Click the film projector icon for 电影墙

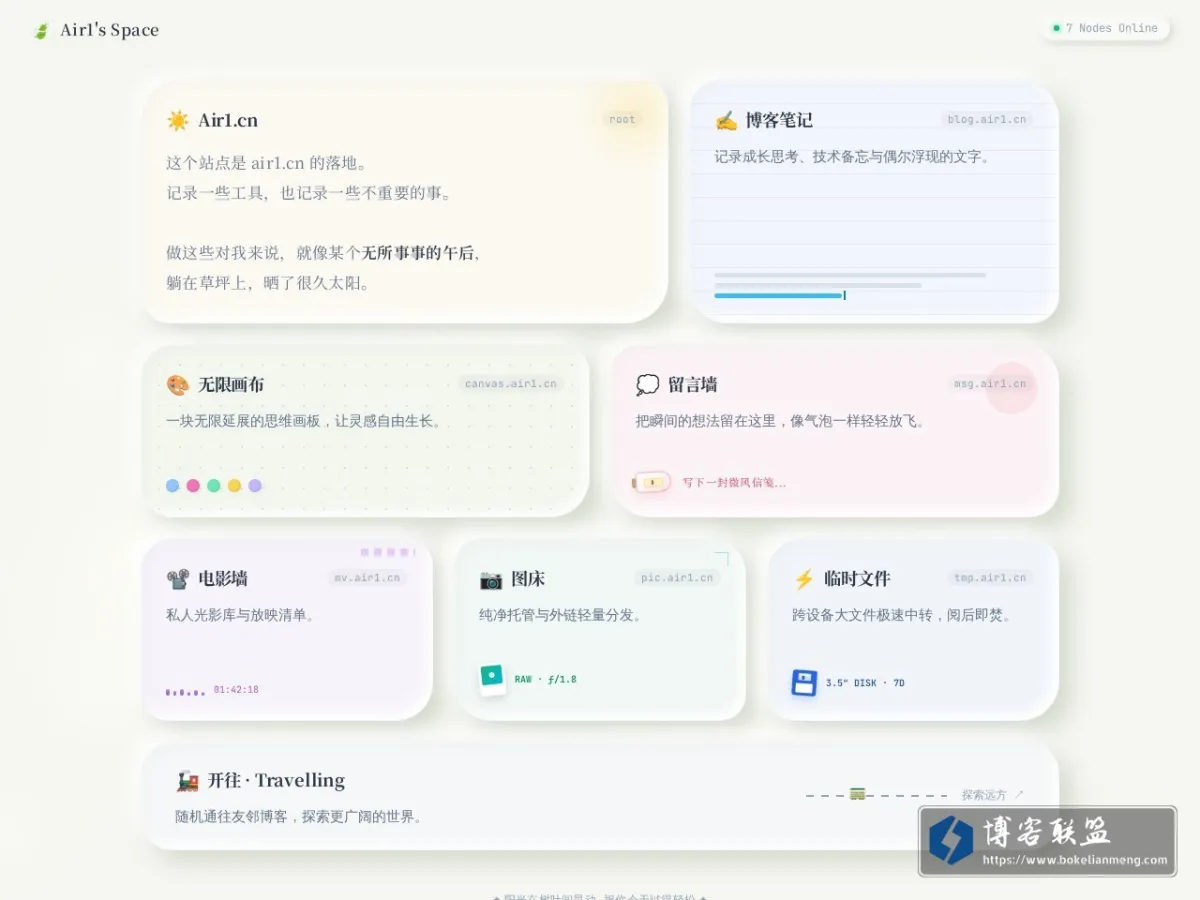click(x=178, y=579)
